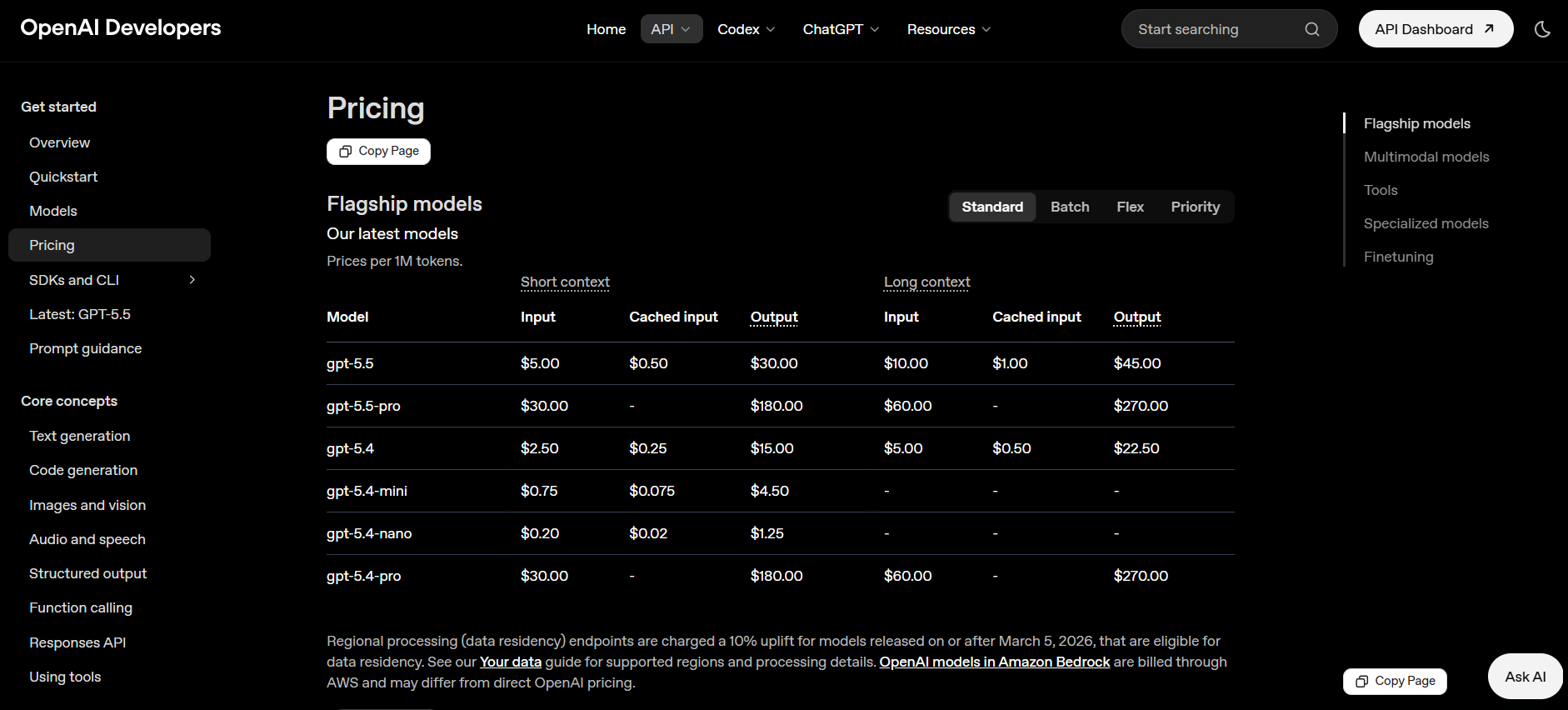Click copy icon in bottom Copy Page button
This screenshot has height=710, width=1568.
point(1361,682)
